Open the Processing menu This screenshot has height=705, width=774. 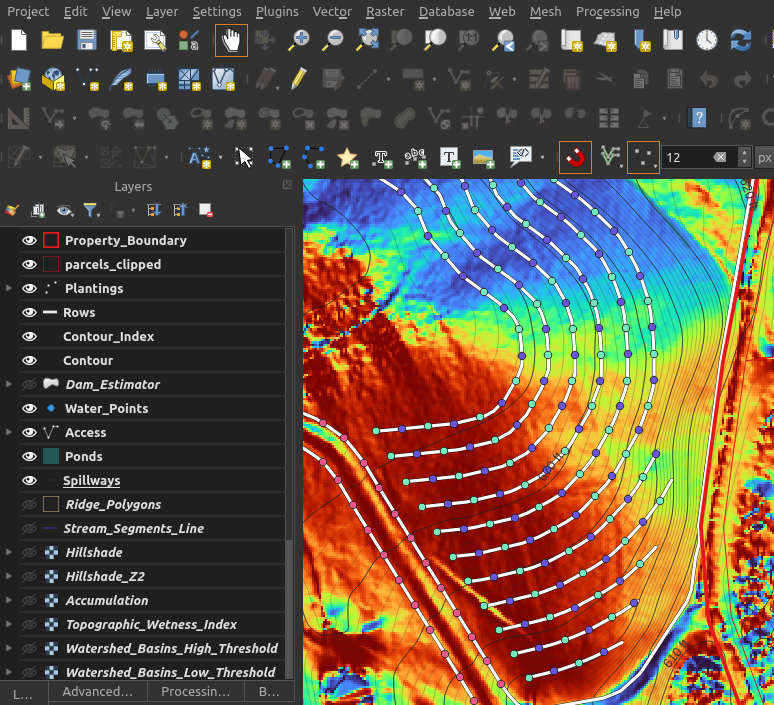(x=607, y=11)
